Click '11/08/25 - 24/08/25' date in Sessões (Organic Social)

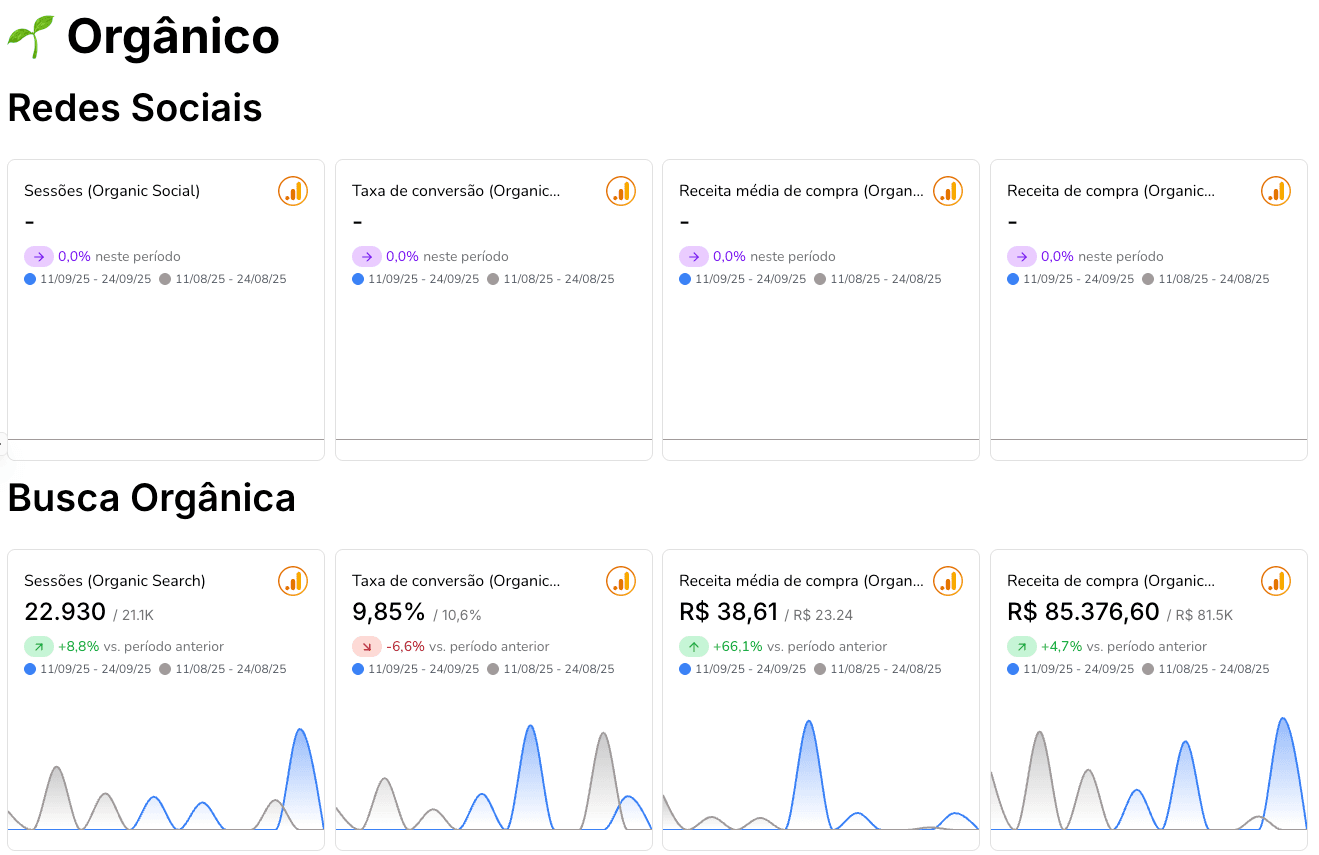coord(231,279)
